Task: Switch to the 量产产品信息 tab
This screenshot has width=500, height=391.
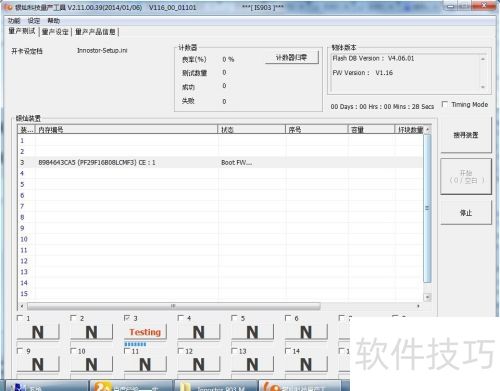Action: 95,32
